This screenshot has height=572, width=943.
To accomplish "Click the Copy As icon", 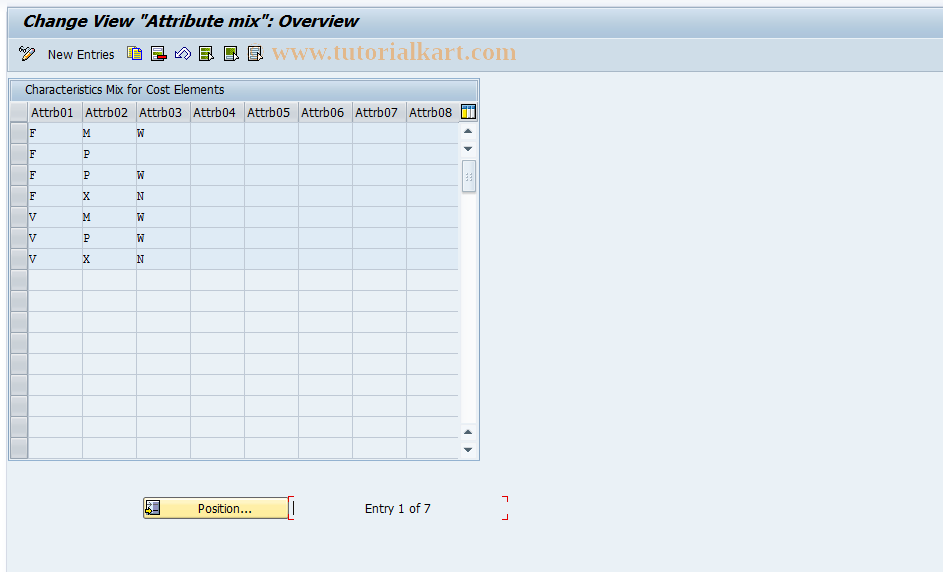I will pyautogui.click(x=134, y=54).
